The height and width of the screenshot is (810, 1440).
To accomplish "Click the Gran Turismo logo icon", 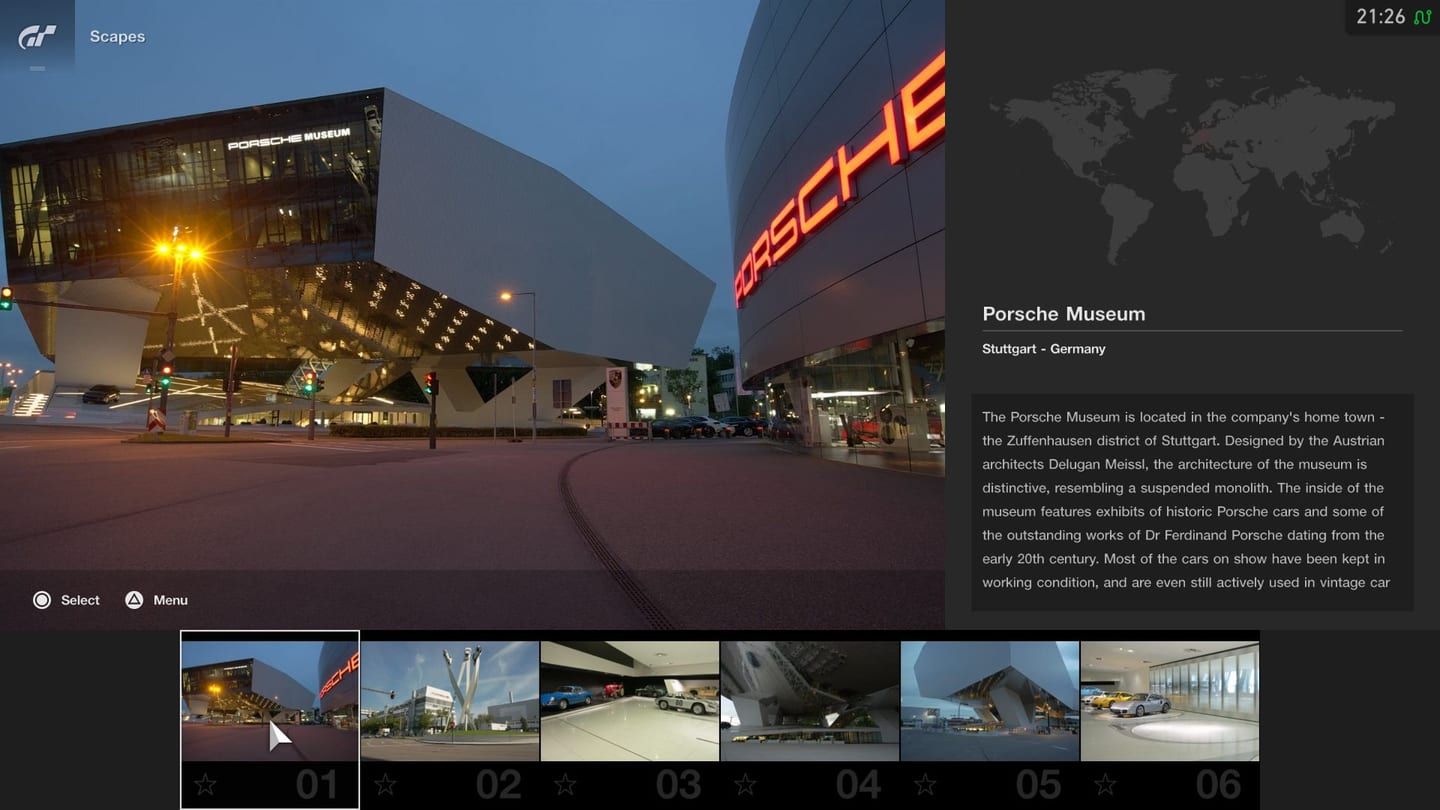I will 37,37.
